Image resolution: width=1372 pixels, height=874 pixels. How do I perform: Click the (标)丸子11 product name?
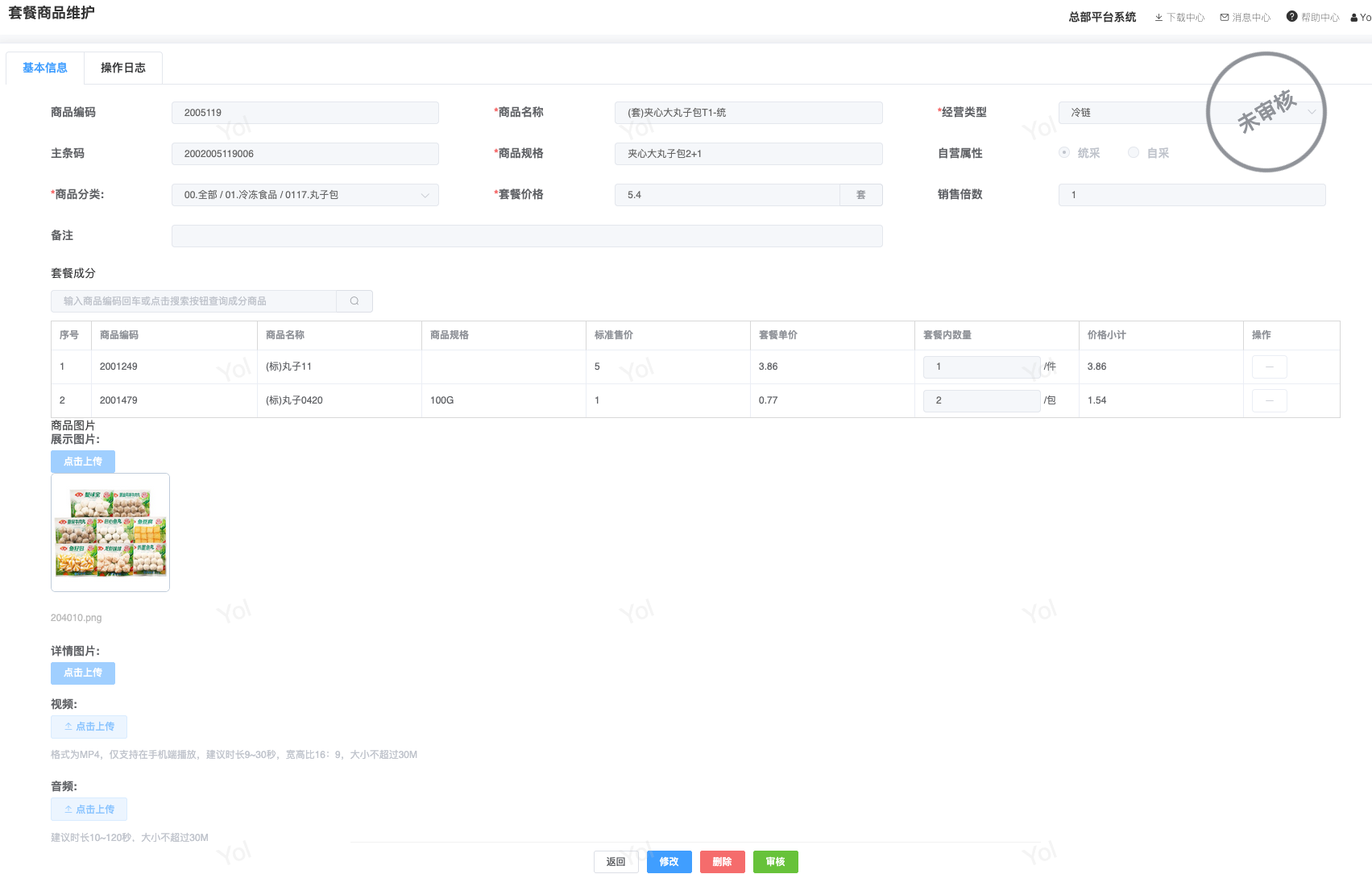pyautogui.click(x=288, y=367)
